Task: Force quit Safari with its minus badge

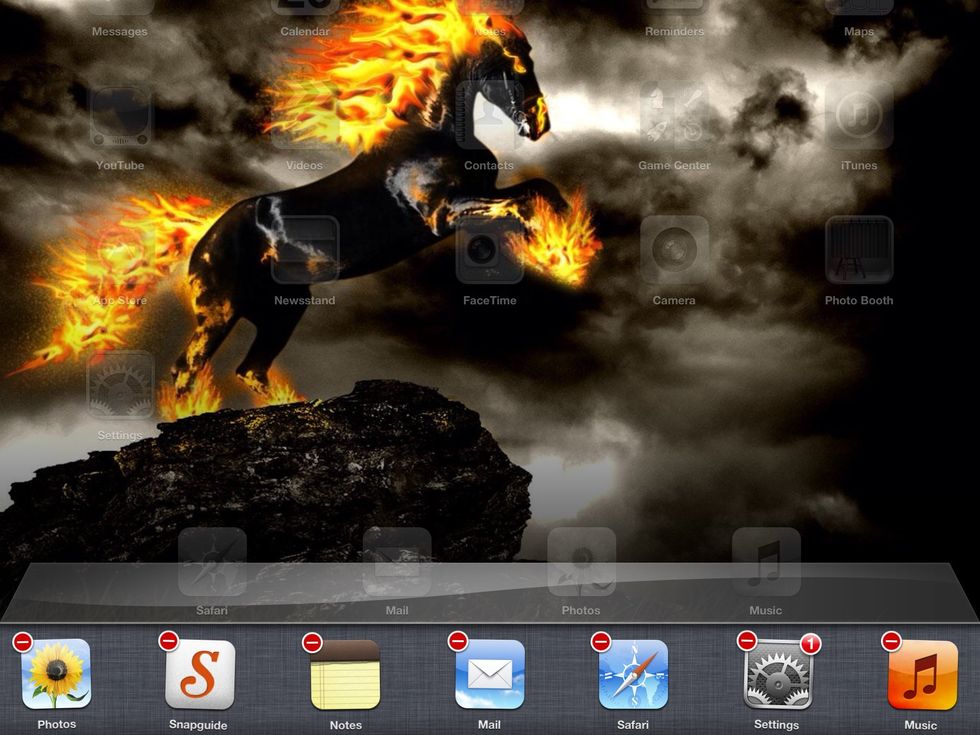Action: (601, 641)
